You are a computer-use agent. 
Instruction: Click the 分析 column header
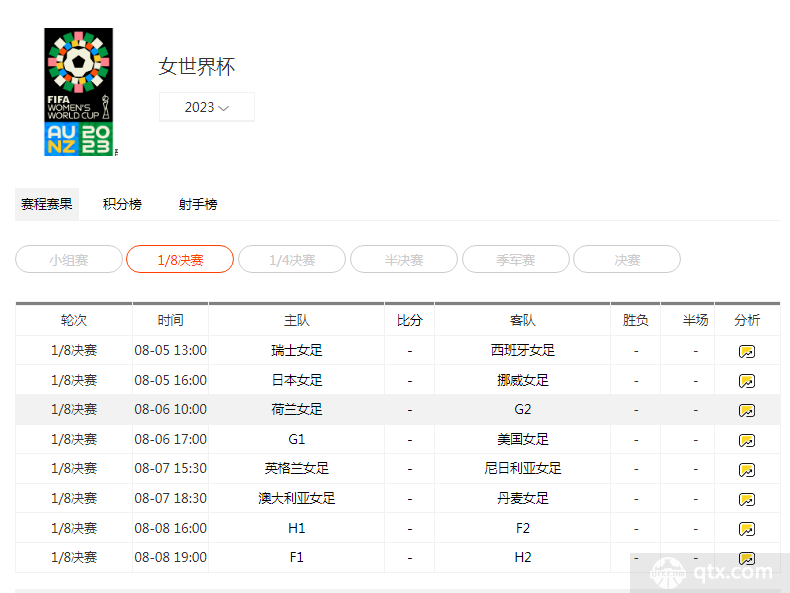click(747, 320)
